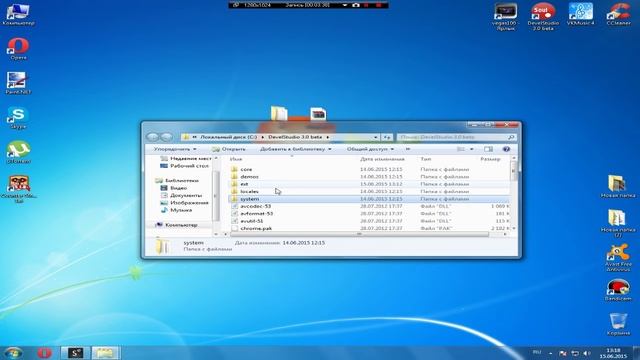Viewport: 640px width, 360px height.
Task: Select the Bandicam desktop shortcut
Action: coord(618,290)
